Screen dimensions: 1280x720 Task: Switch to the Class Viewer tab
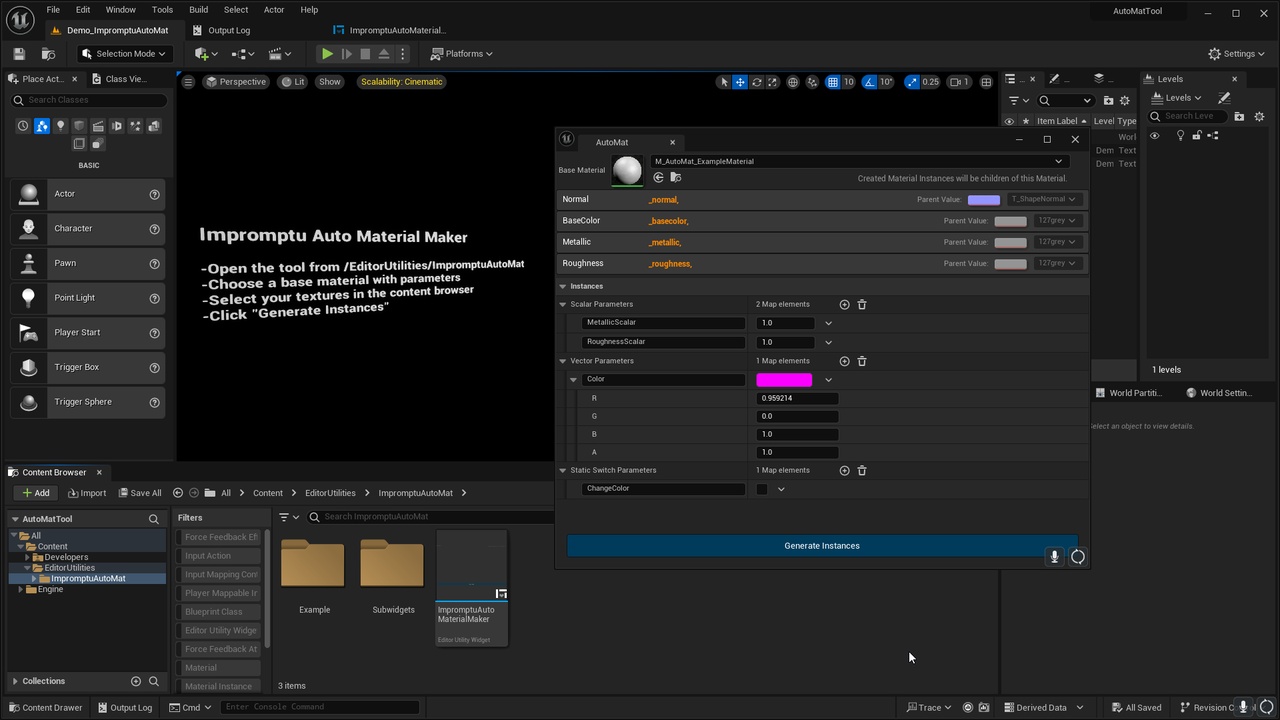(x=119, y=79)
